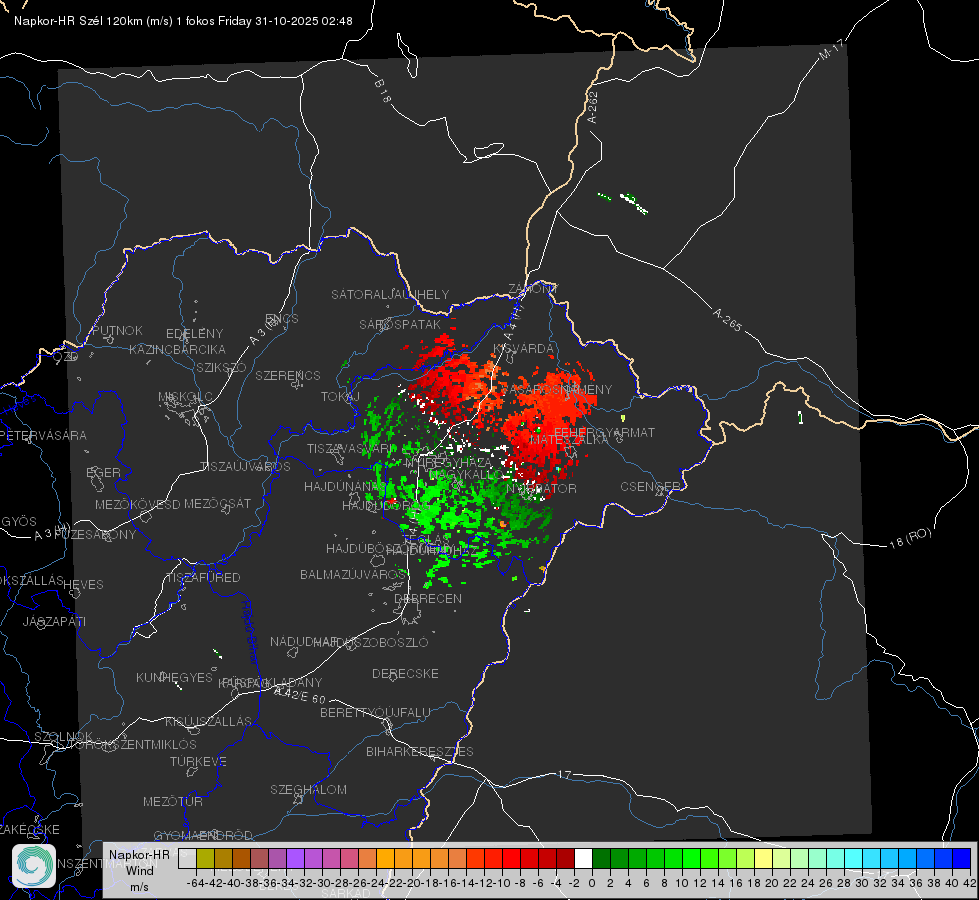The width and height of the screenshot is (979, 900).
Task: Click the TISZAFÜRED label
Action: coord(204,578)
